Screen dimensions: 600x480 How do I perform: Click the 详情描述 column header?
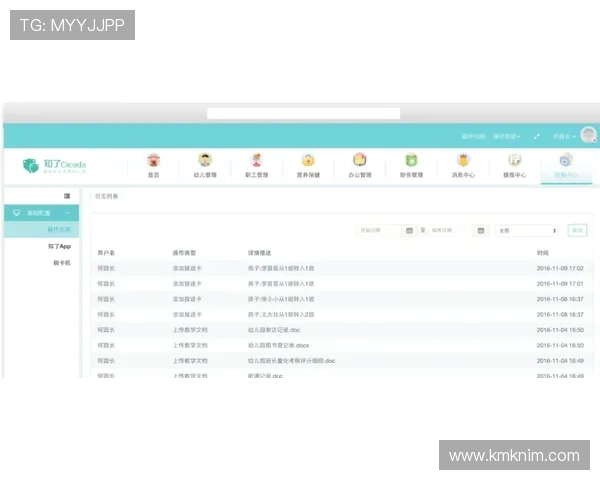(259, 253)
